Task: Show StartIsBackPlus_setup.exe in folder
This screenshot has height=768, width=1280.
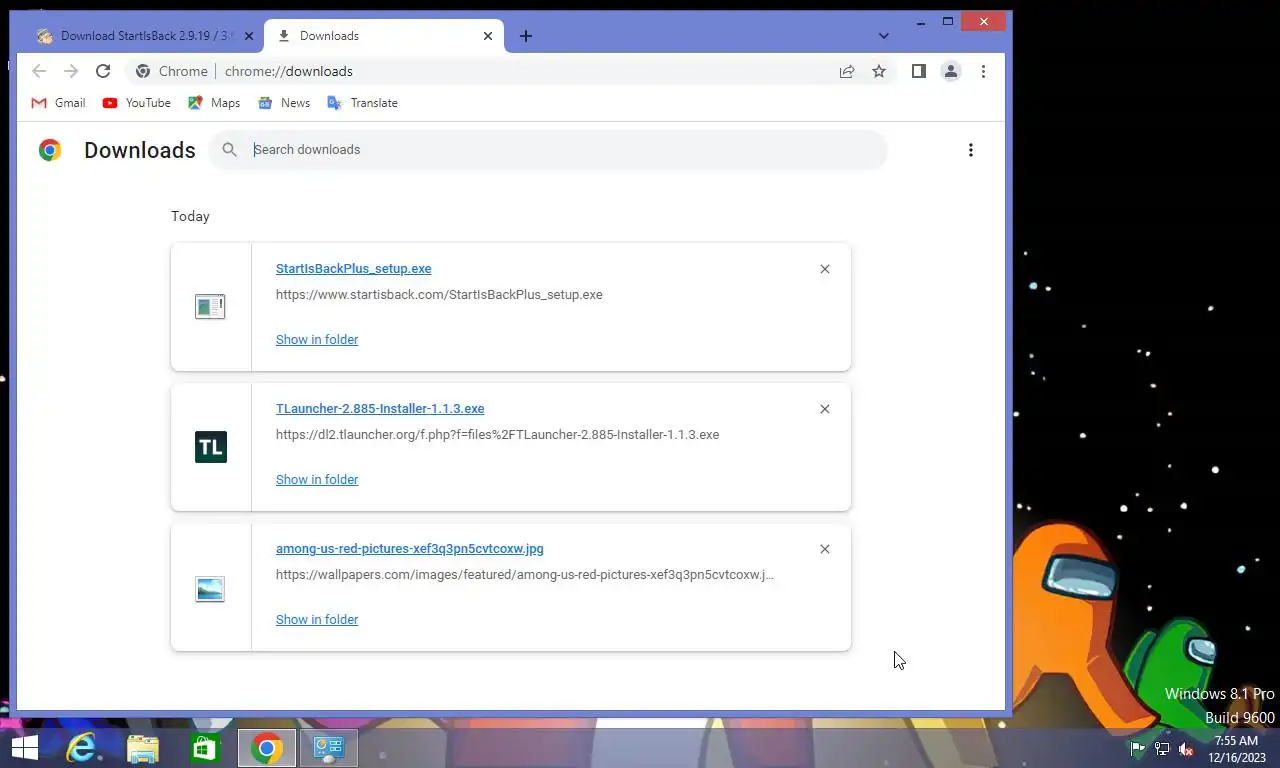Action: (317, 340)
